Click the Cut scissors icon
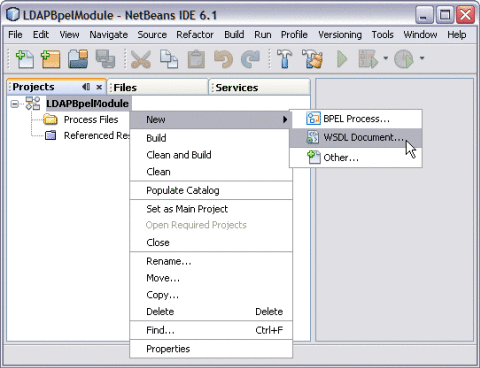The height and width of the screenshot is (368, 480). pos(141,59)
